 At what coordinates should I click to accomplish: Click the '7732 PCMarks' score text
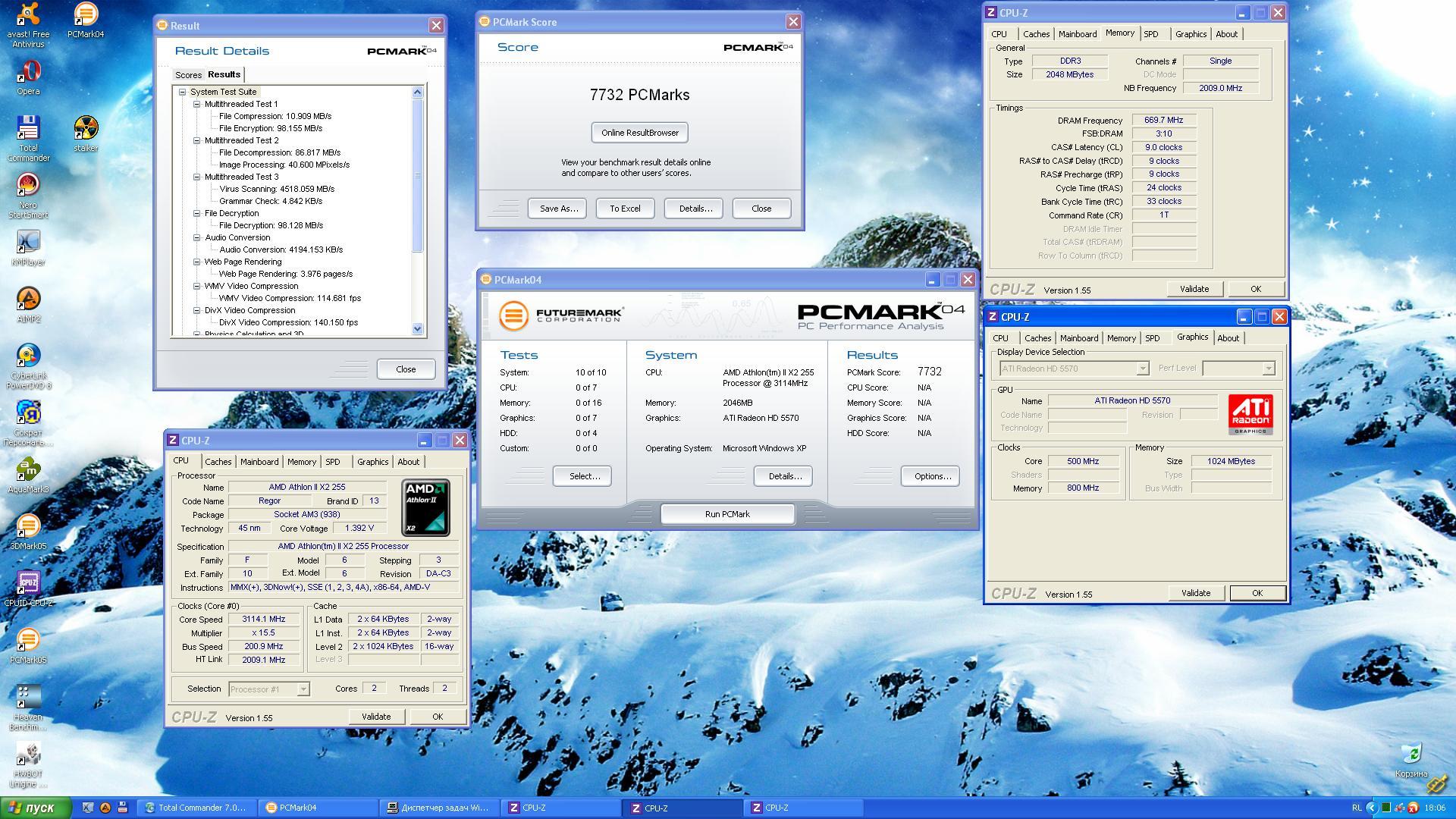pos(639,95)
